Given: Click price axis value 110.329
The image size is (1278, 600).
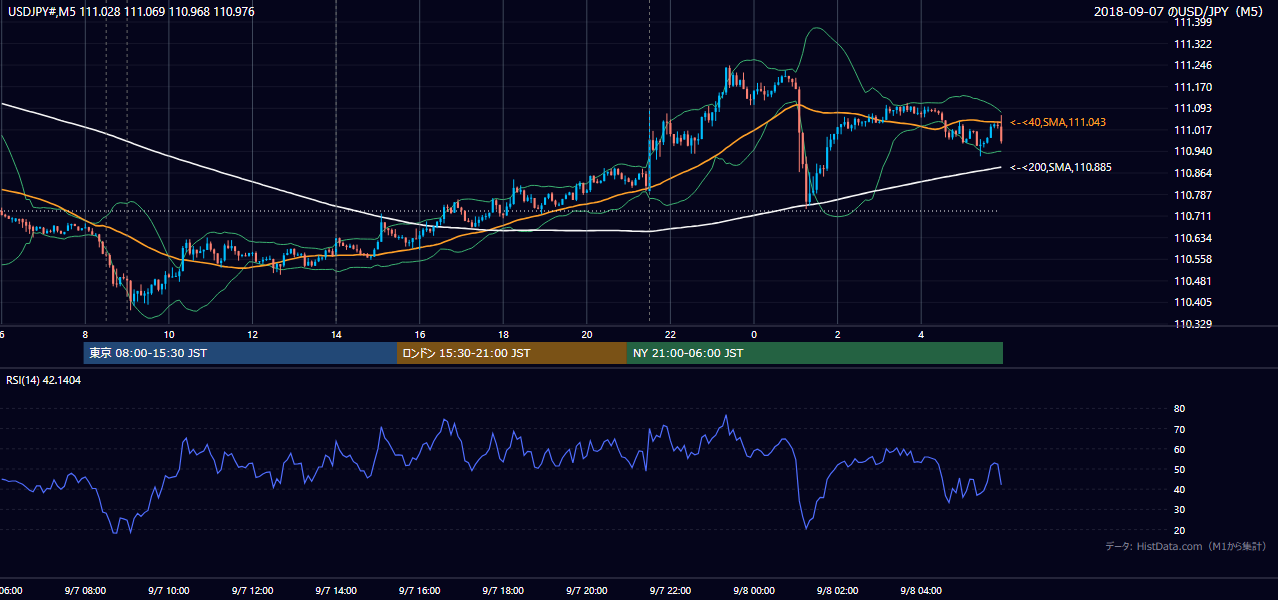Looking at the screenshot, I should click(1192, 324).
